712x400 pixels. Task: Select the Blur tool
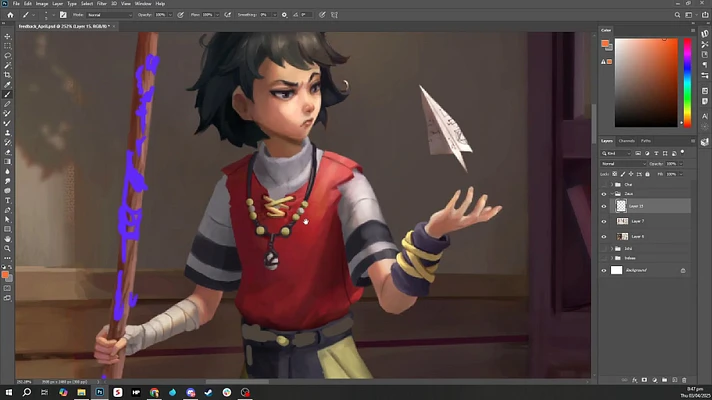7,171
